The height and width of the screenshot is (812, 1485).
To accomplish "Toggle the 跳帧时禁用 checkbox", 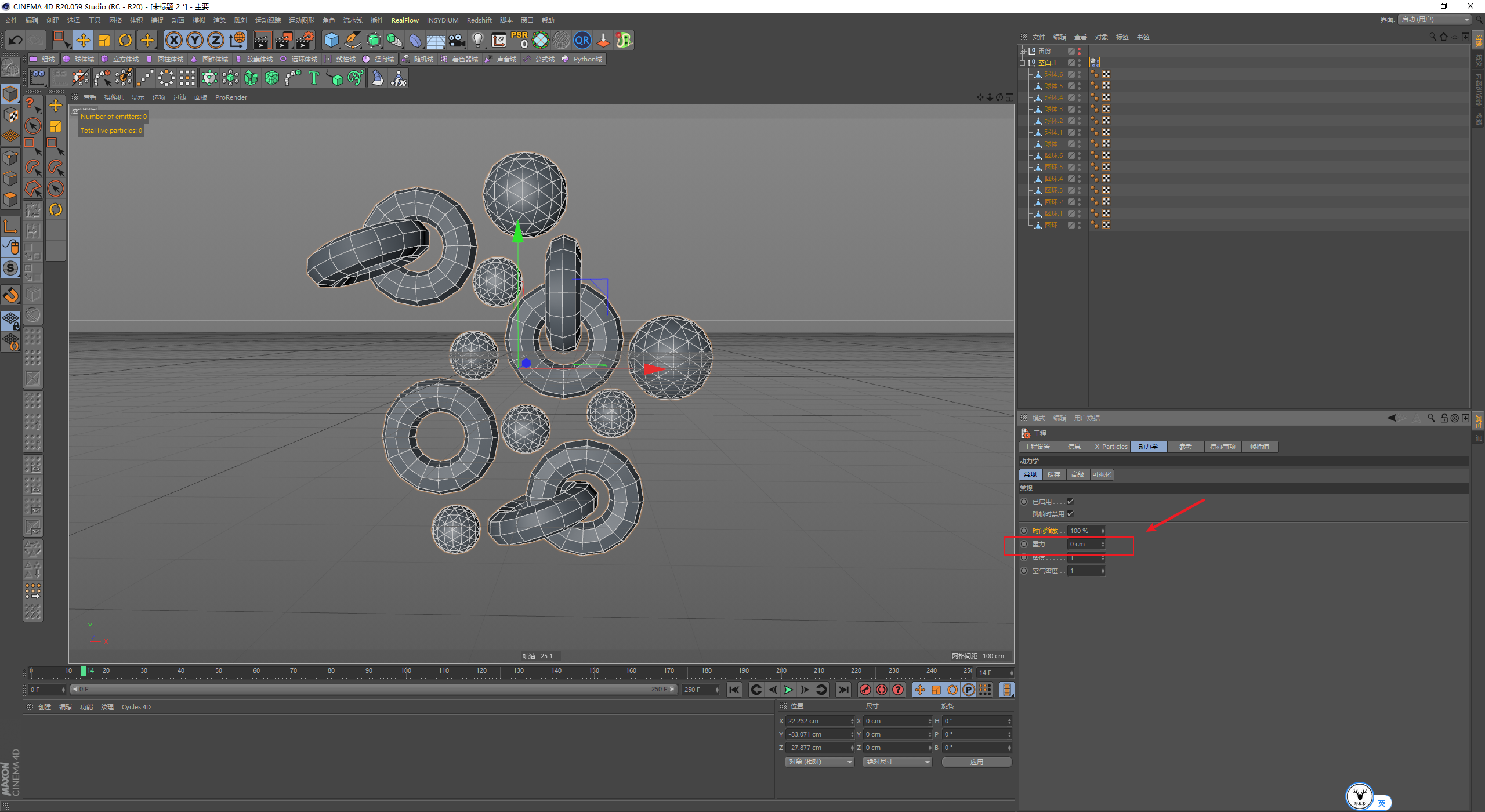I will 1070,514.
